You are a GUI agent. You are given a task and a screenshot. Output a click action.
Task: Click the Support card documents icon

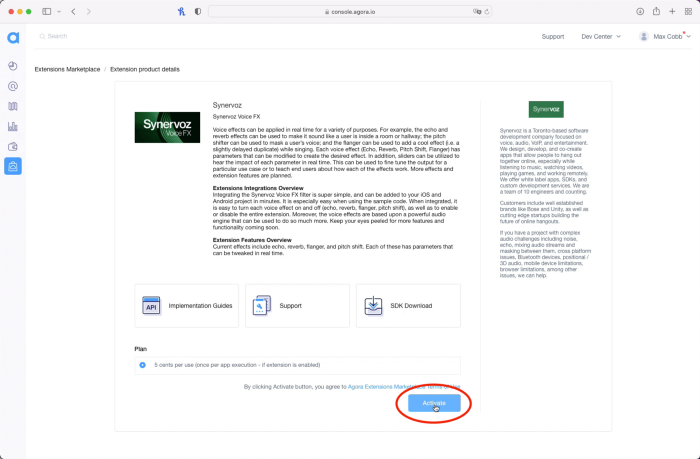[262, 306]
